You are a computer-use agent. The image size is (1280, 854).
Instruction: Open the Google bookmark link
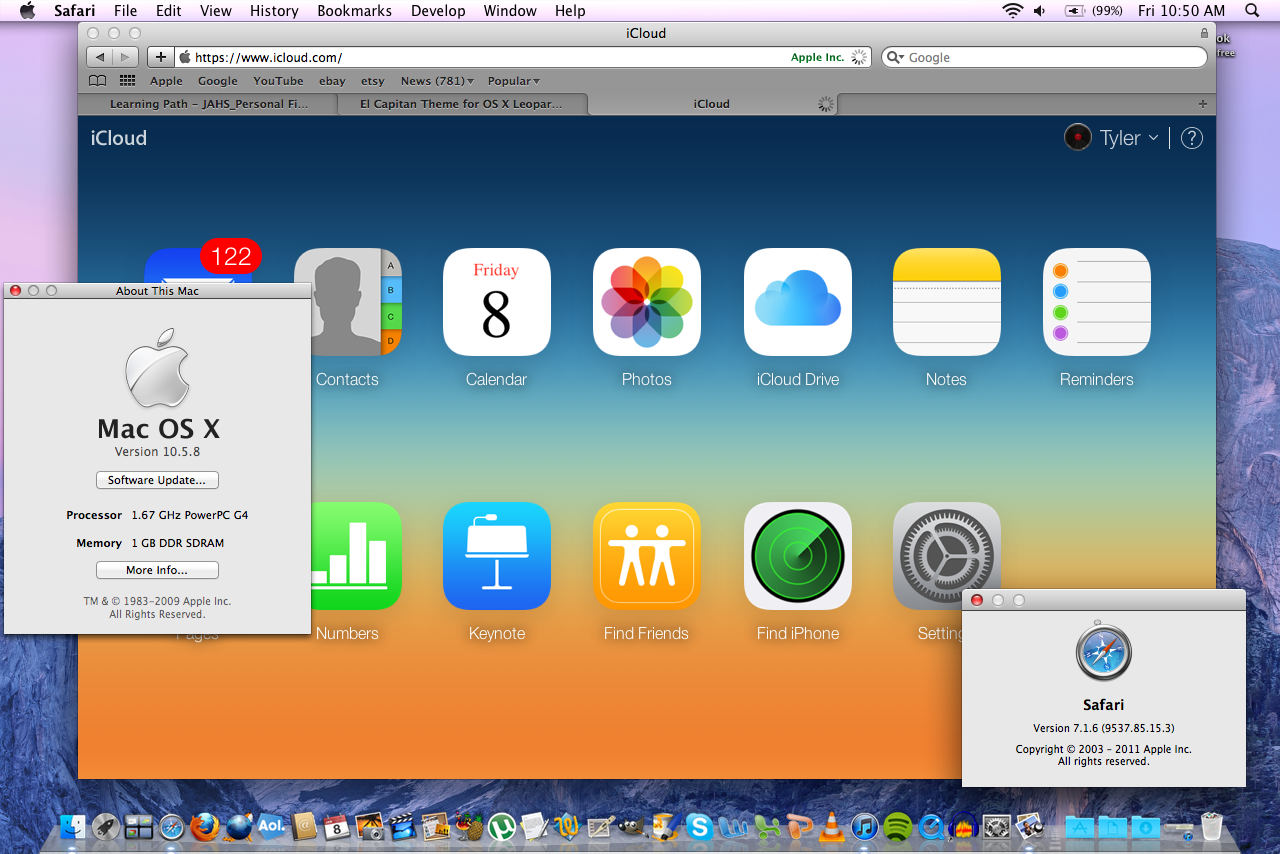pos(217,81)
